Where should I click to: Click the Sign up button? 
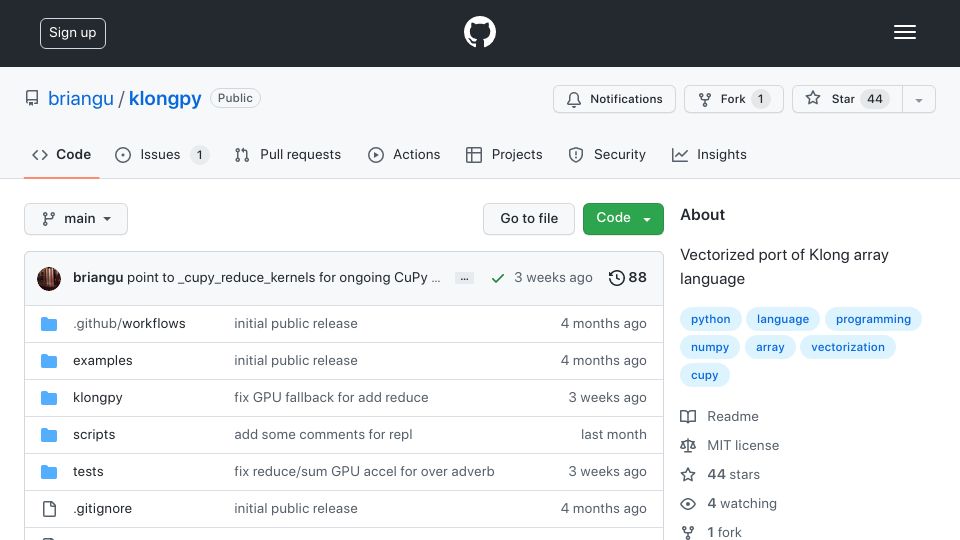pyautogui.click(x=73, y=33)
